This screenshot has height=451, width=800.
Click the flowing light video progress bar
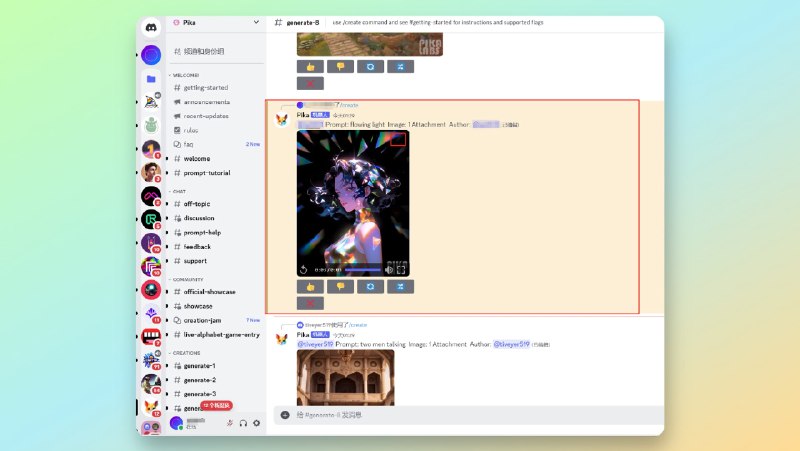pyautogui.click(x=363, y=269)
